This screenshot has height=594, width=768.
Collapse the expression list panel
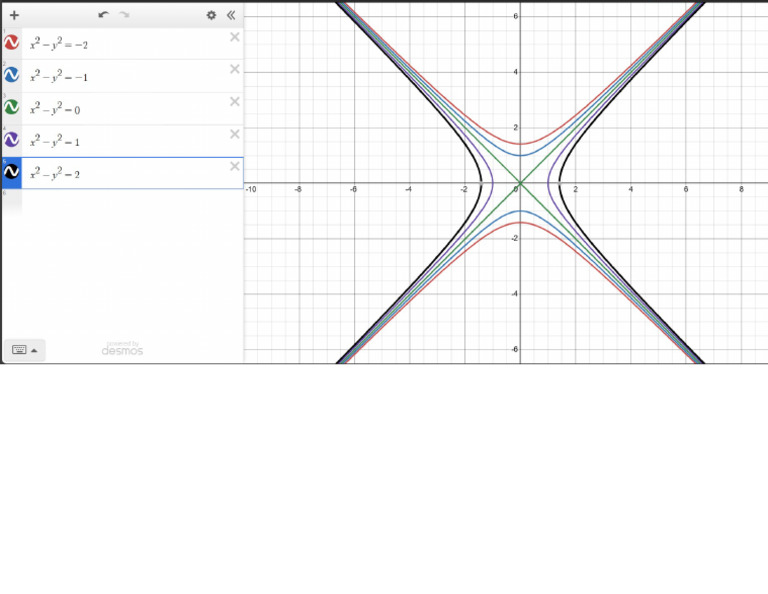click(x=231, y=15)
